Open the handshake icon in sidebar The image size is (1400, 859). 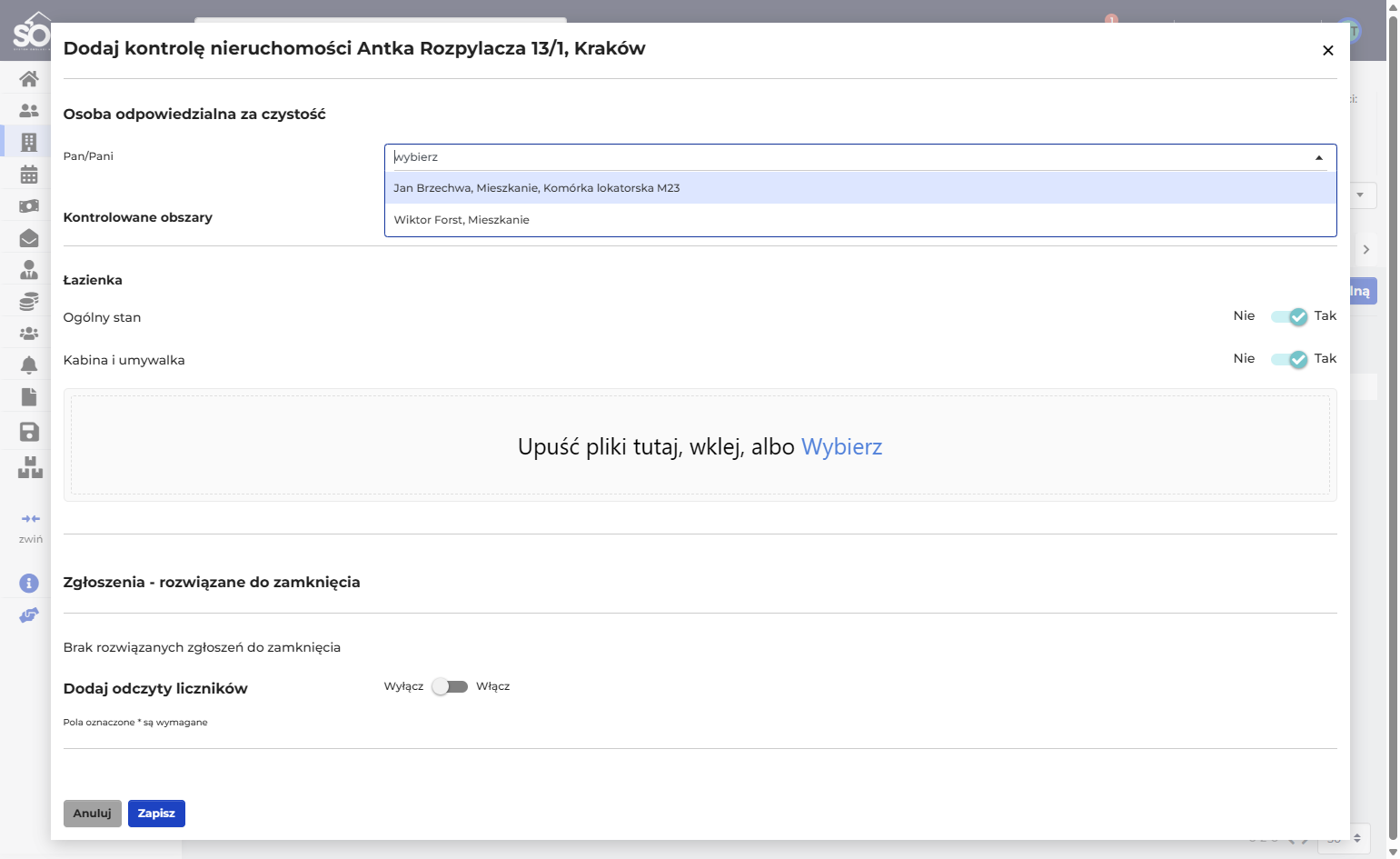[29, 615]
